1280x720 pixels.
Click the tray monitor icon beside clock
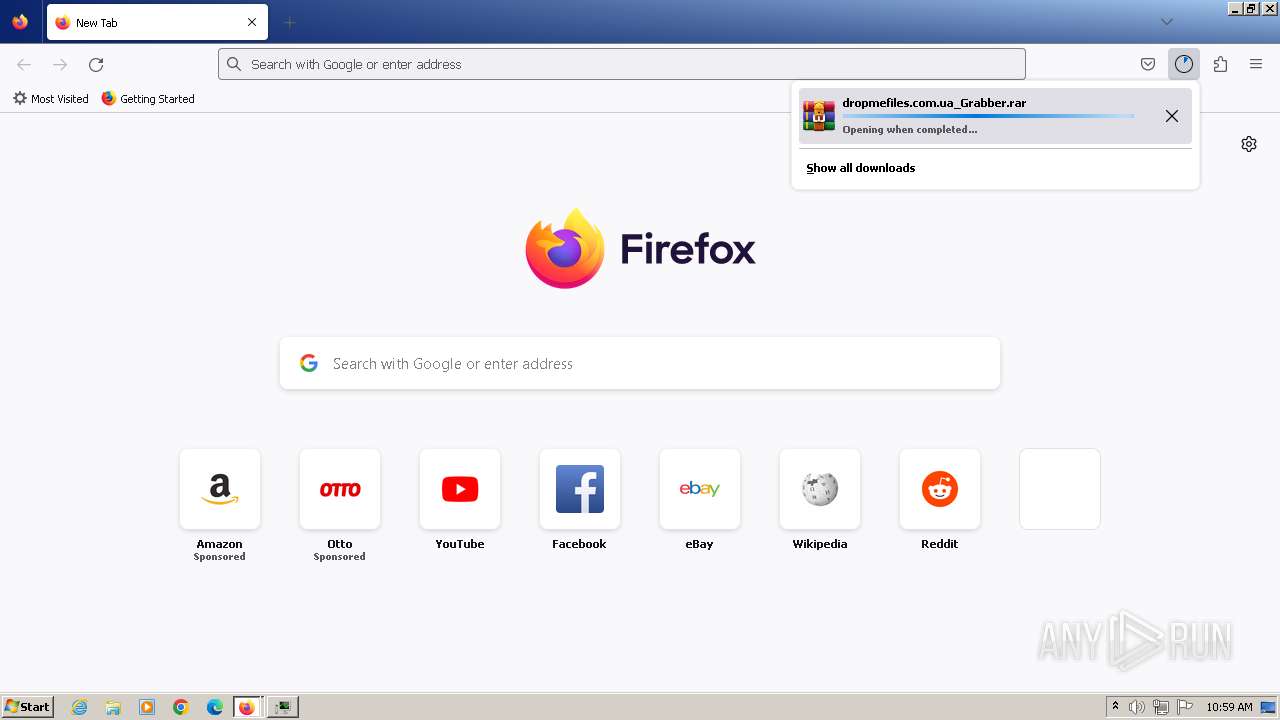(x=1268, y=707)
